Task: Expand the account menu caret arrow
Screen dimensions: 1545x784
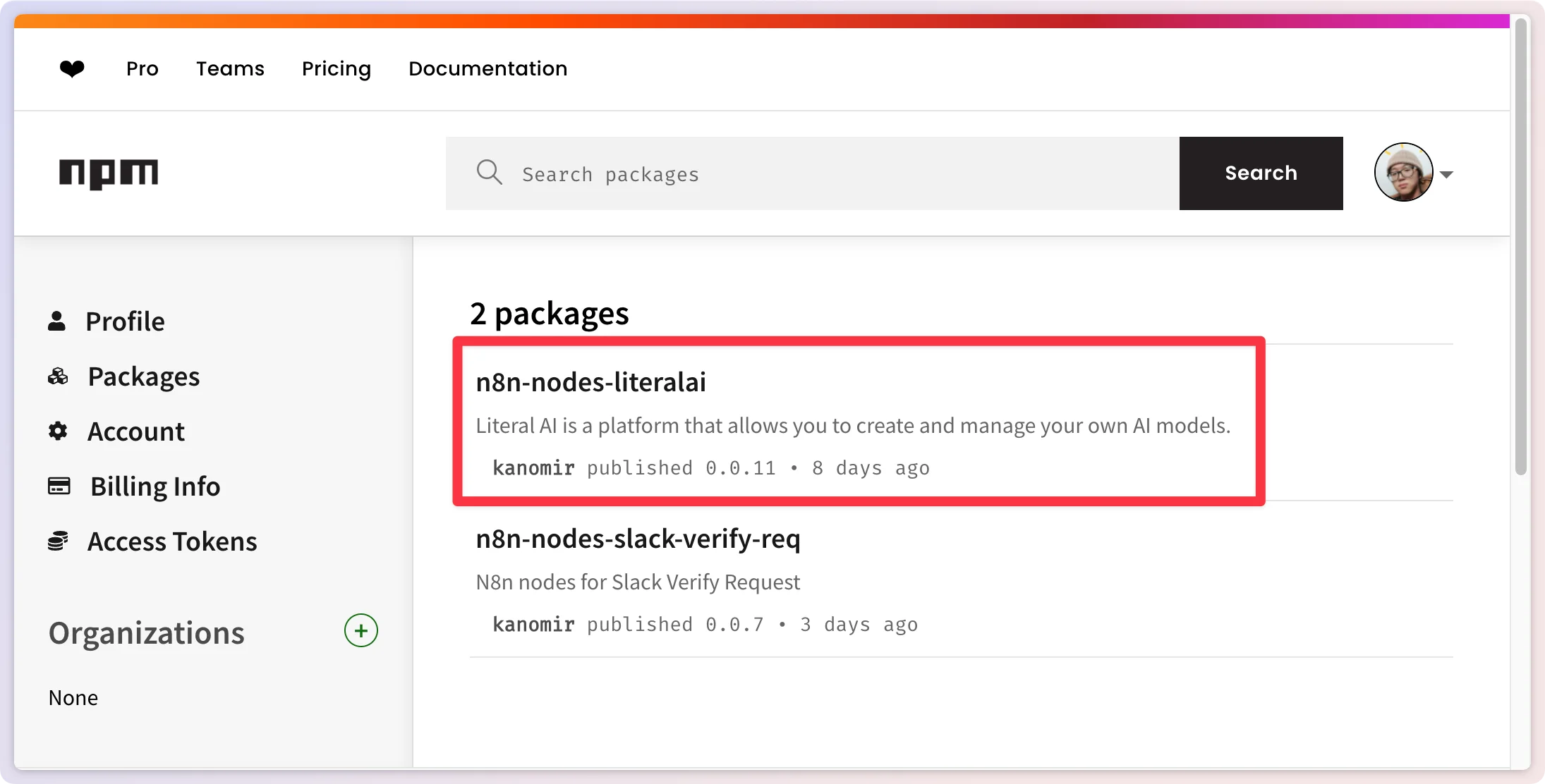Action: (1448, 173)
